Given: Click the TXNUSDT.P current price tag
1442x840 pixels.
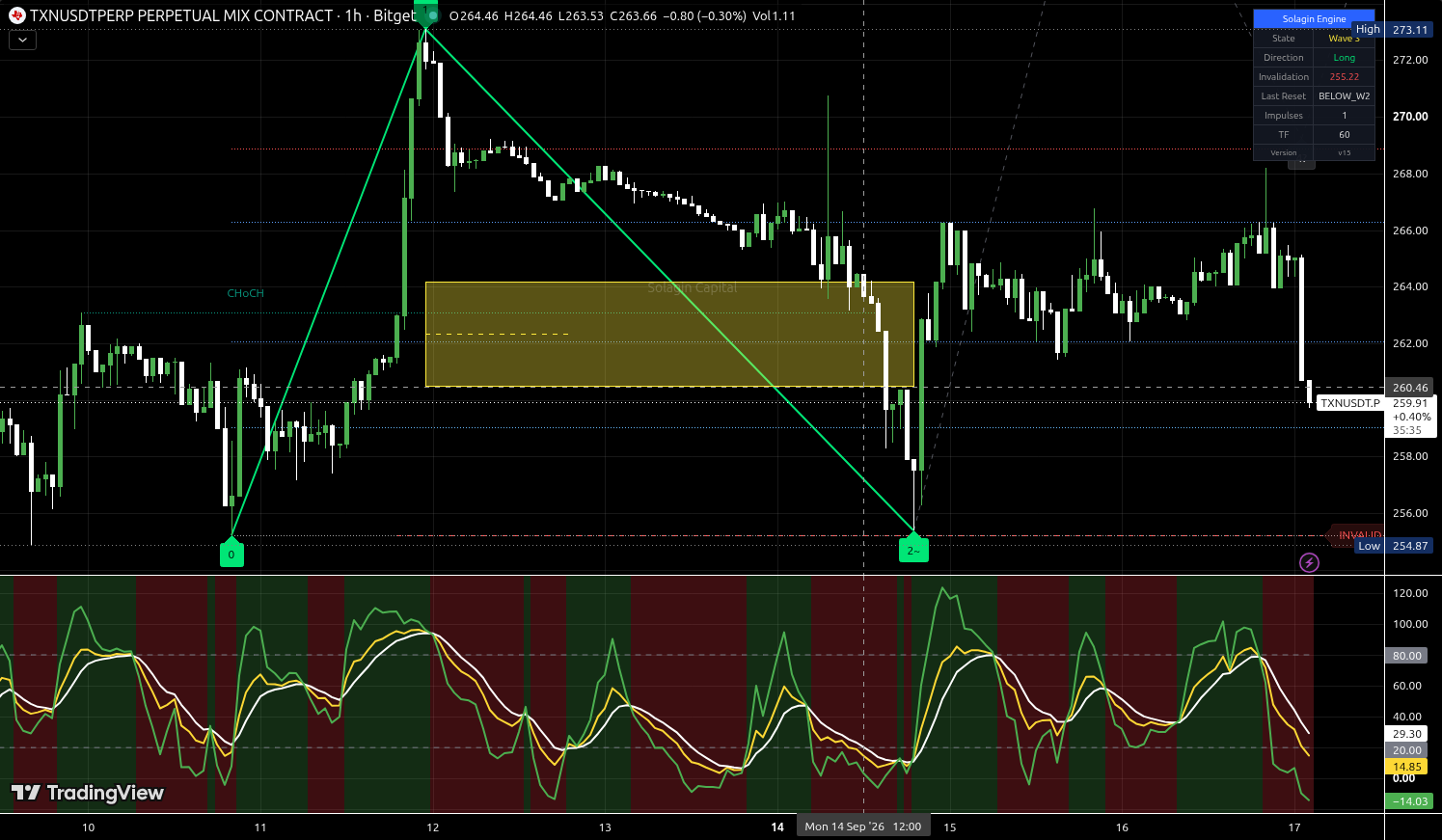Looking at the screenshot, I should 1349,403.
